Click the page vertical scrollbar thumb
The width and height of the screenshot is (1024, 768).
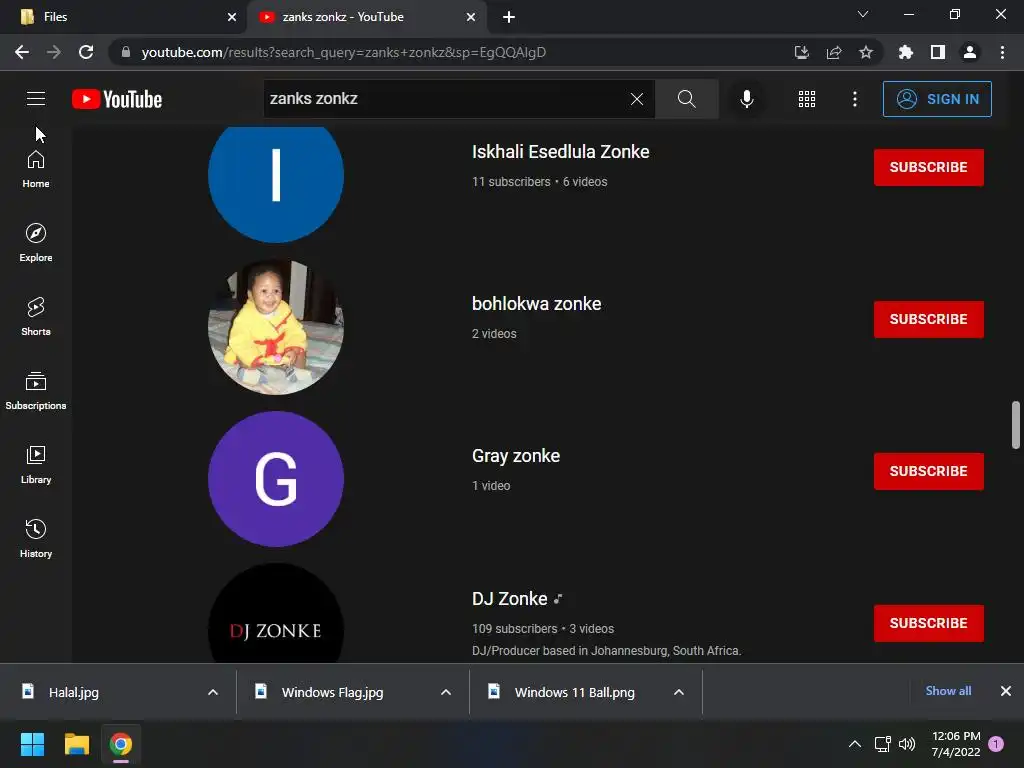pyautogui.click(x=1016, y=425)
